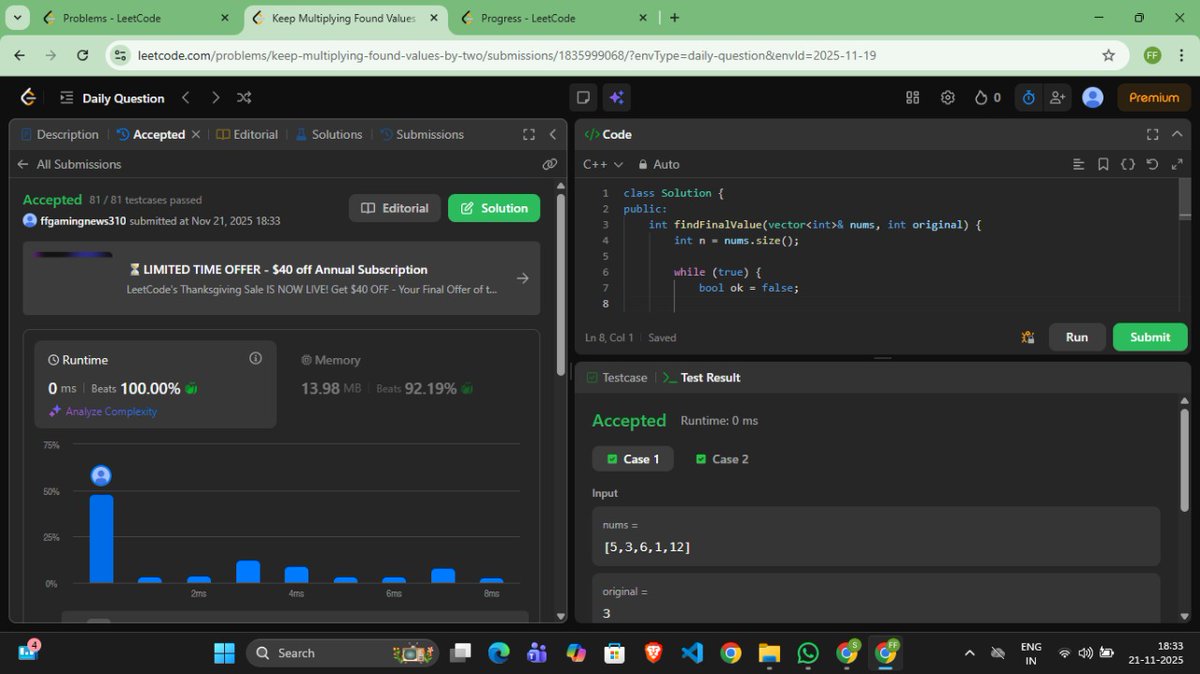Viewport: 1200px width, 674px height.
Task: Toggle the stopwatch timer in the navbar
Action: (1027, 97)
